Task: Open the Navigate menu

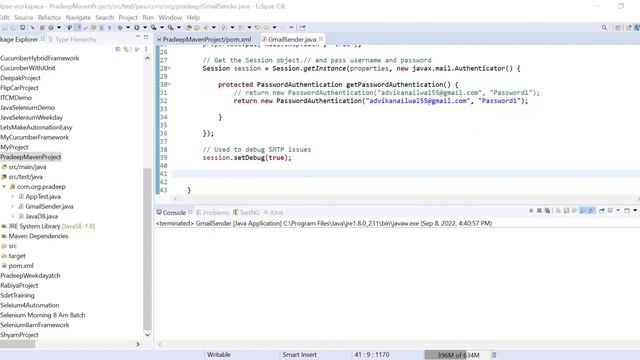Action: coord(78,18)
